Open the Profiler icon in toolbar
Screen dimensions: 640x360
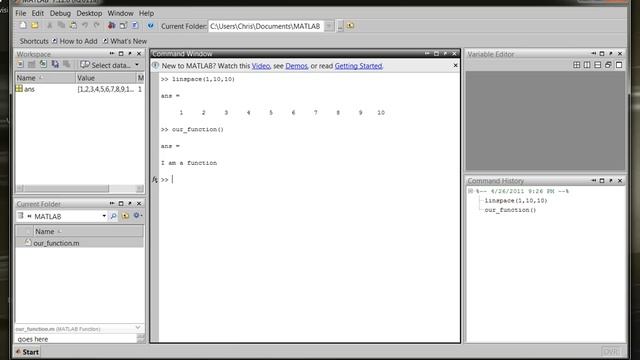tap(135, 26)
